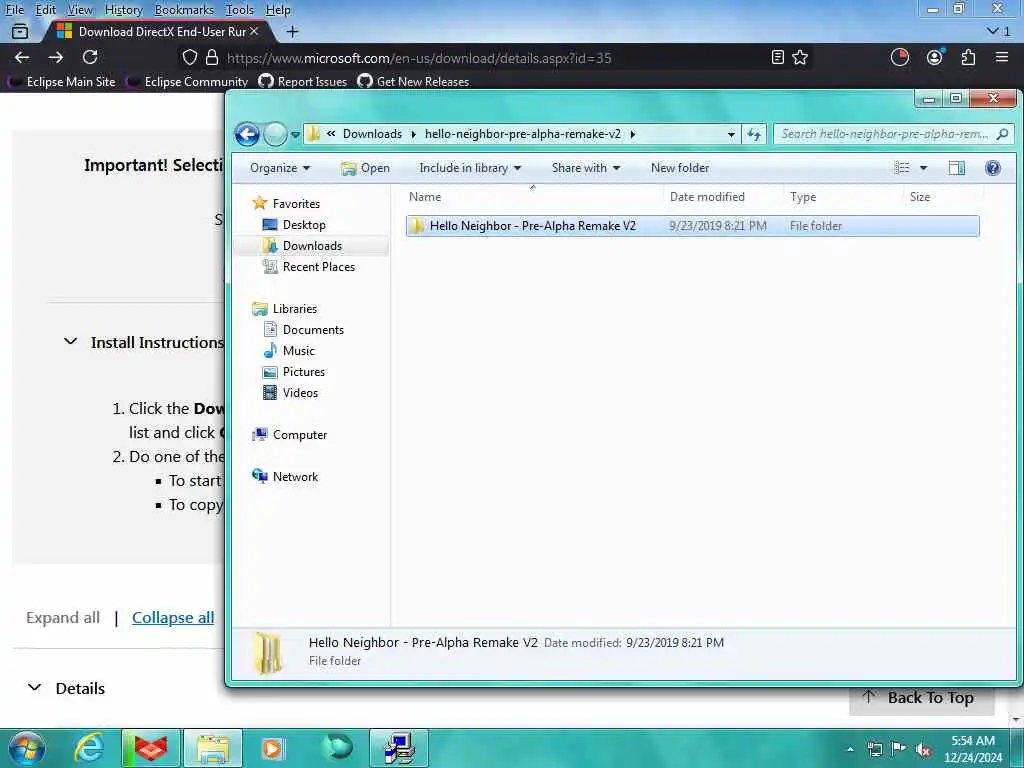Close the DirectX End-User Runtime browser tab
This screenshot has height=768, width=1024.
click(254, 31)
